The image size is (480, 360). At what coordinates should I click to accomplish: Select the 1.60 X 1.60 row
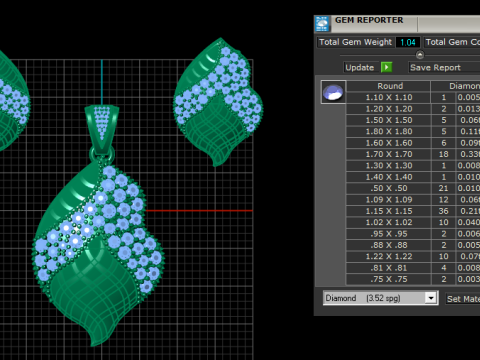[x=413, y=143]
